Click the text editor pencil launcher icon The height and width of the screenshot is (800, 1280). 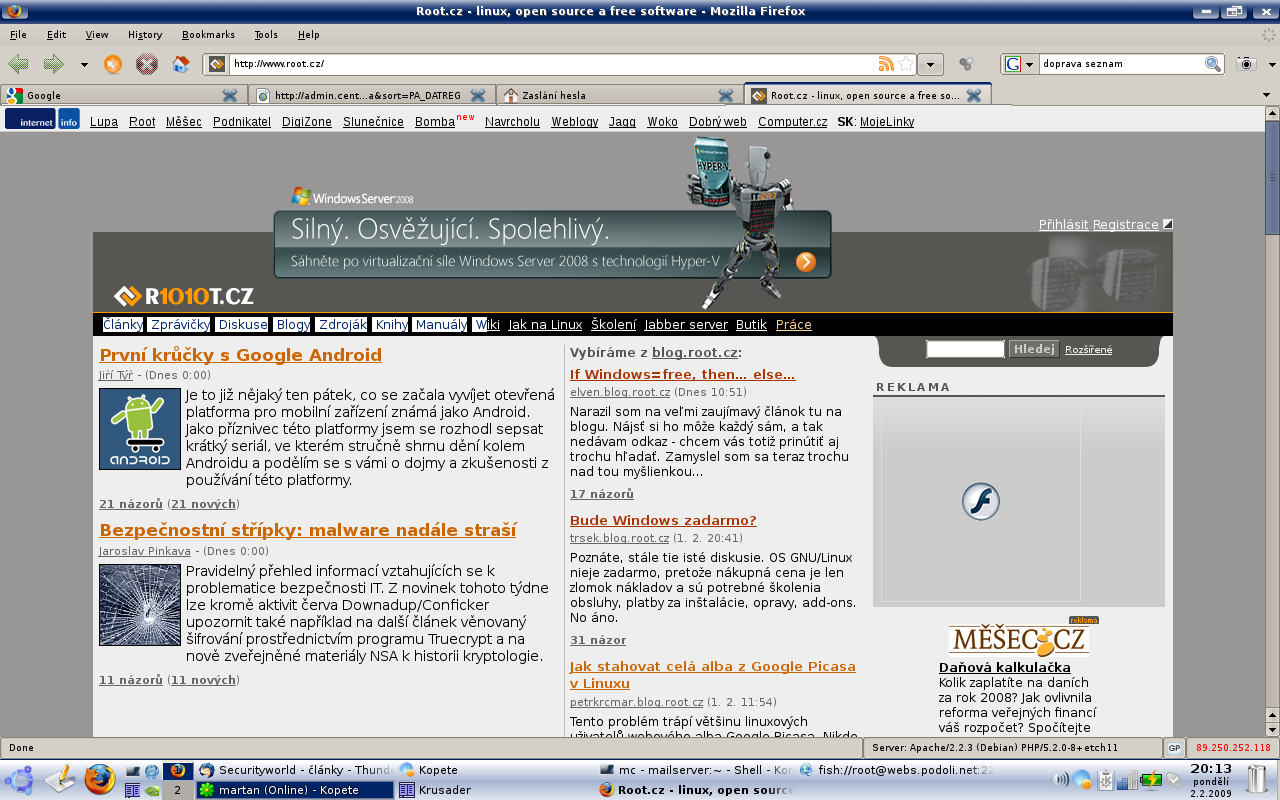pos(60,779)
